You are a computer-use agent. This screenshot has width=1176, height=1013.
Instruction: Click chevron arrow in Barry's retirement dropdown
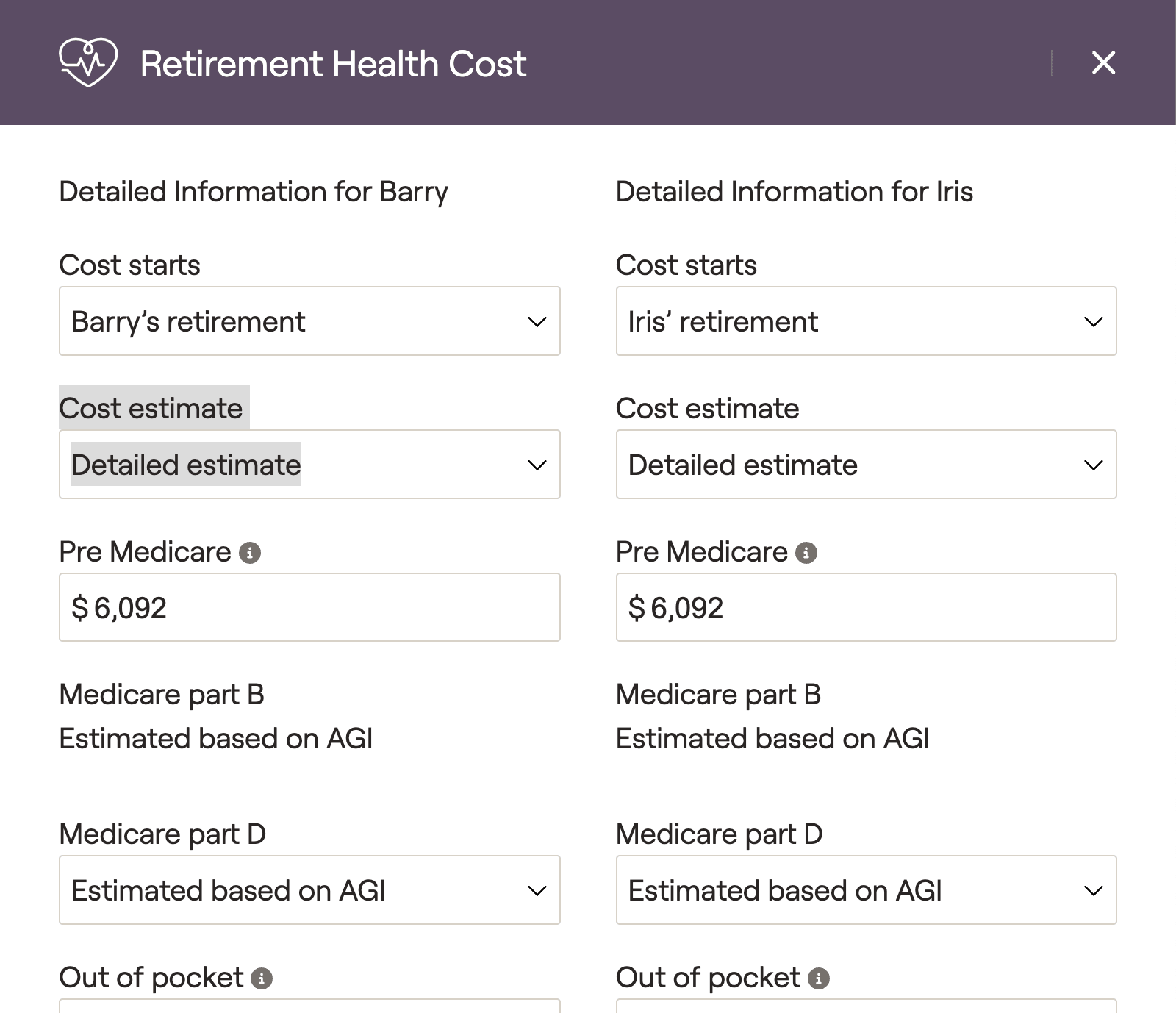[x=537, y=322]
